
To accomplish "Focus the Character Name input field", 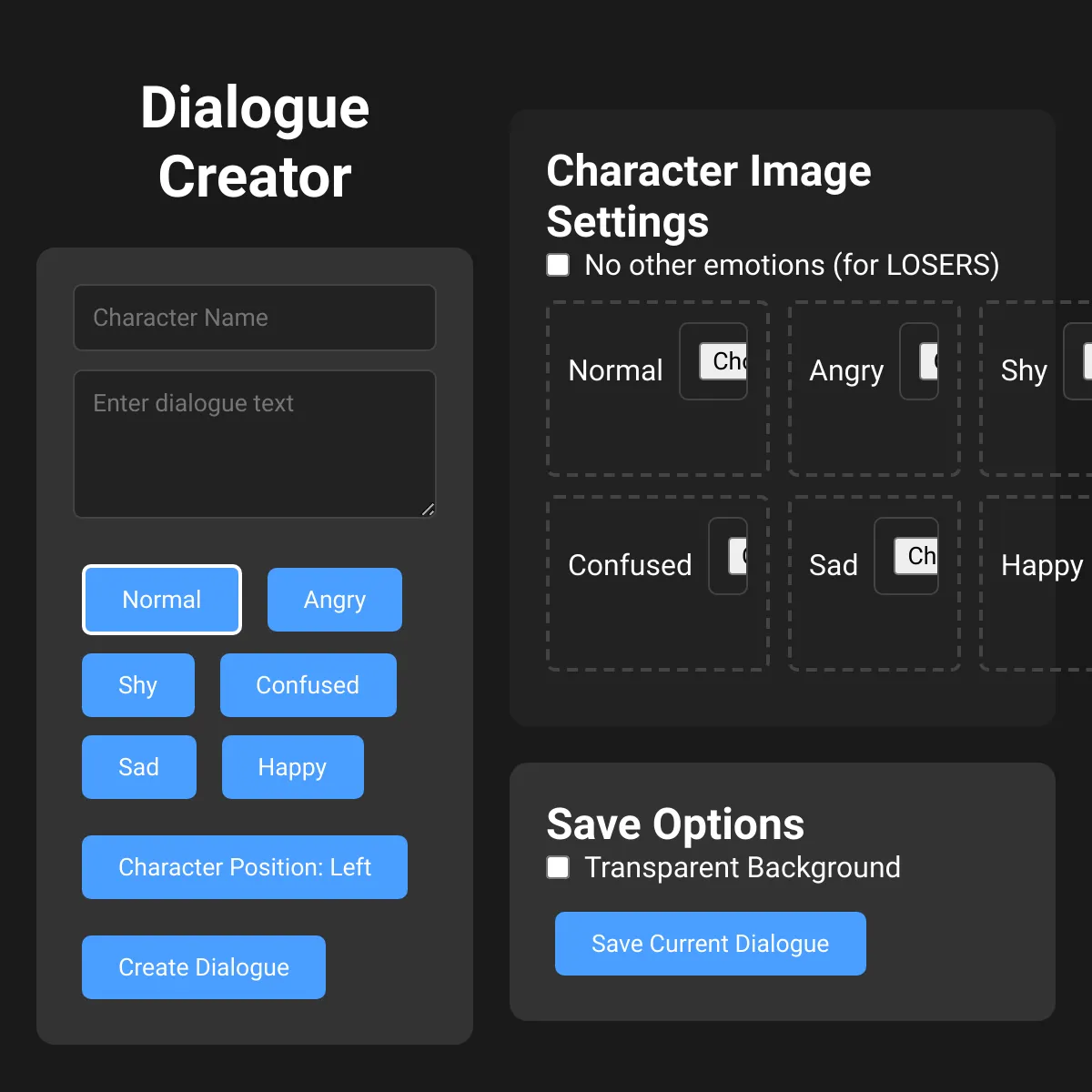I will [254, 318].
